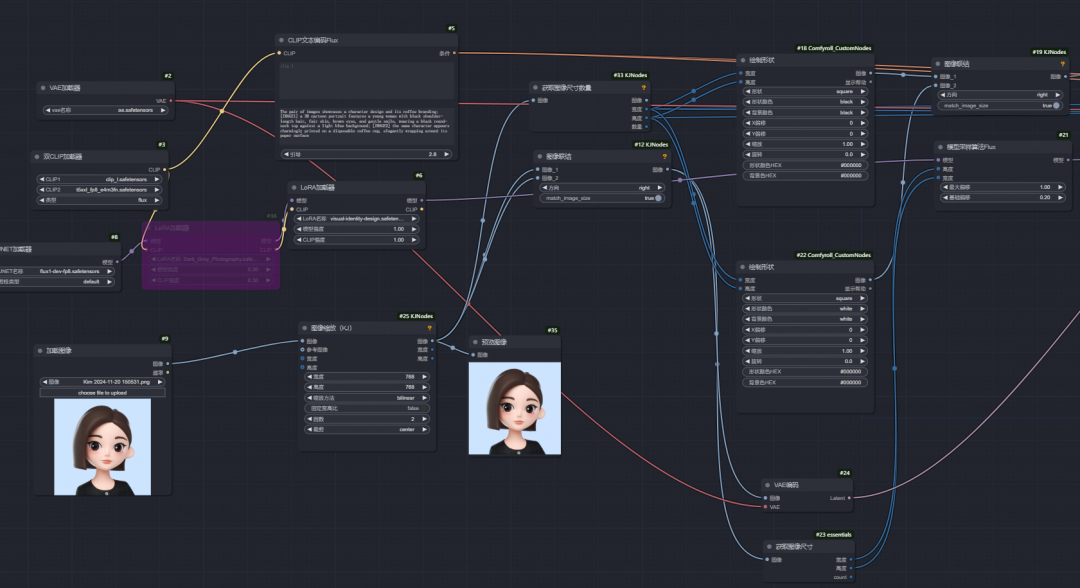Collapse the CLIP文本编码Flux node via title dot
The image size is (1080, 588).
point(281,41)
